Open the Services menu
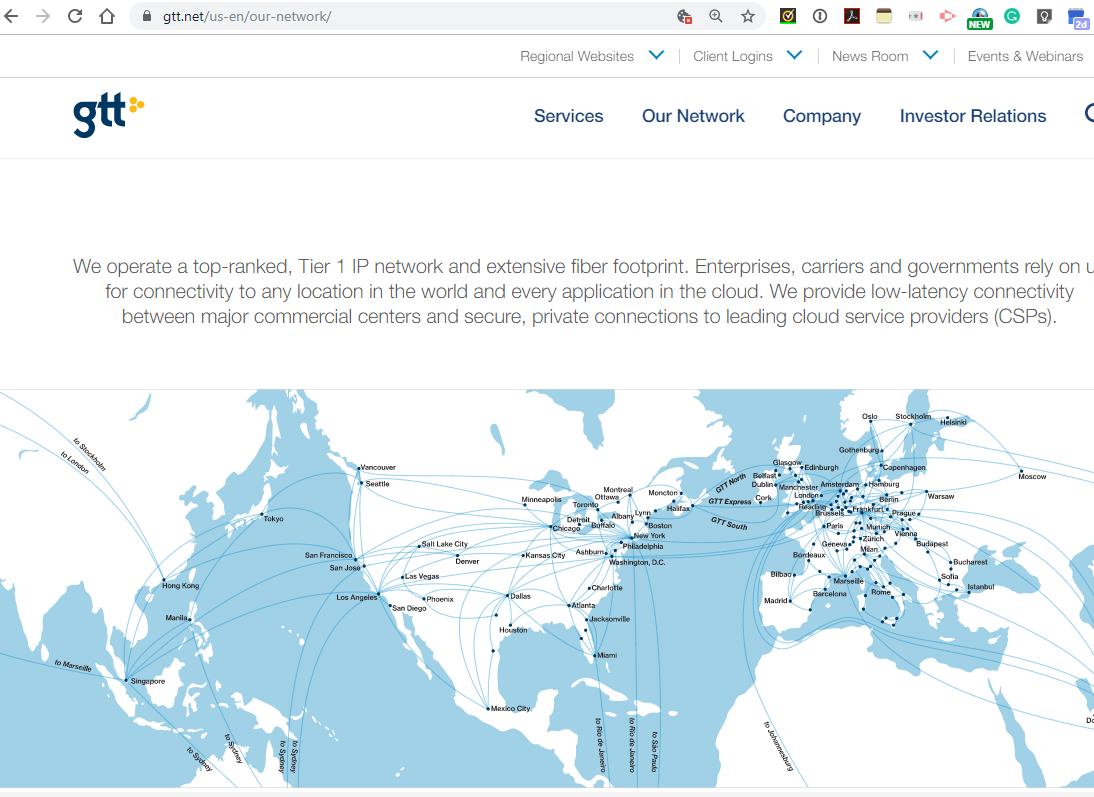Image resolution: width=1094 pixels, height=797 pixels. pos(568,116)
